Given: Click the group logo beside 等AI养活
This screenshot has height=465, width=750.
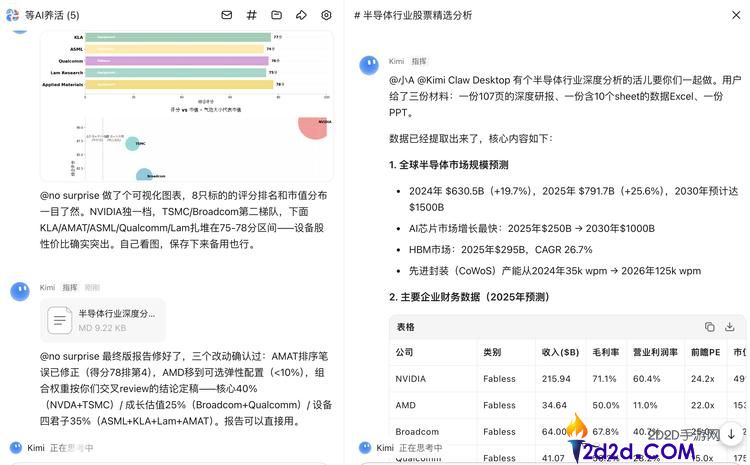Looking at the screenshot, I should pyautogui.click(x=12, y=15).
